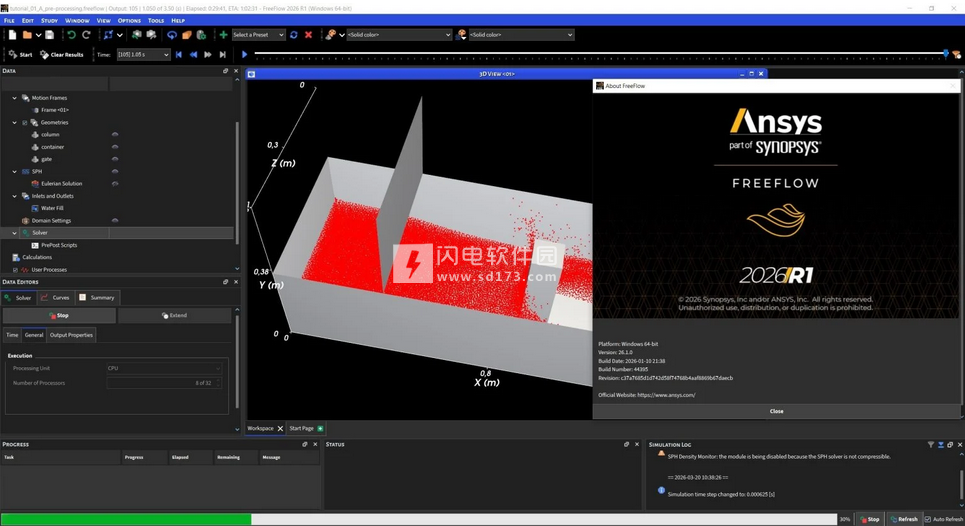The width and height of the screenshot is (965, 526).
Task: Click the Extend button in Data Editors
Action: 175,315
